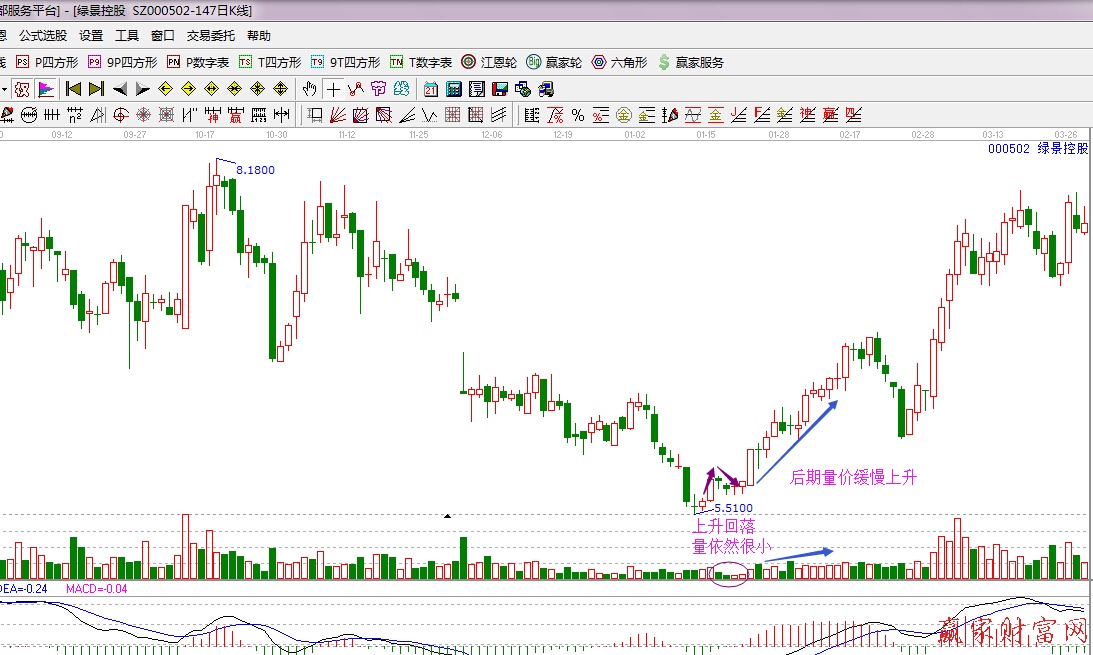This screenshot has height=655, width=1093.
Task: Select the hand pan tool icon
Action: [x=311, y=88]
